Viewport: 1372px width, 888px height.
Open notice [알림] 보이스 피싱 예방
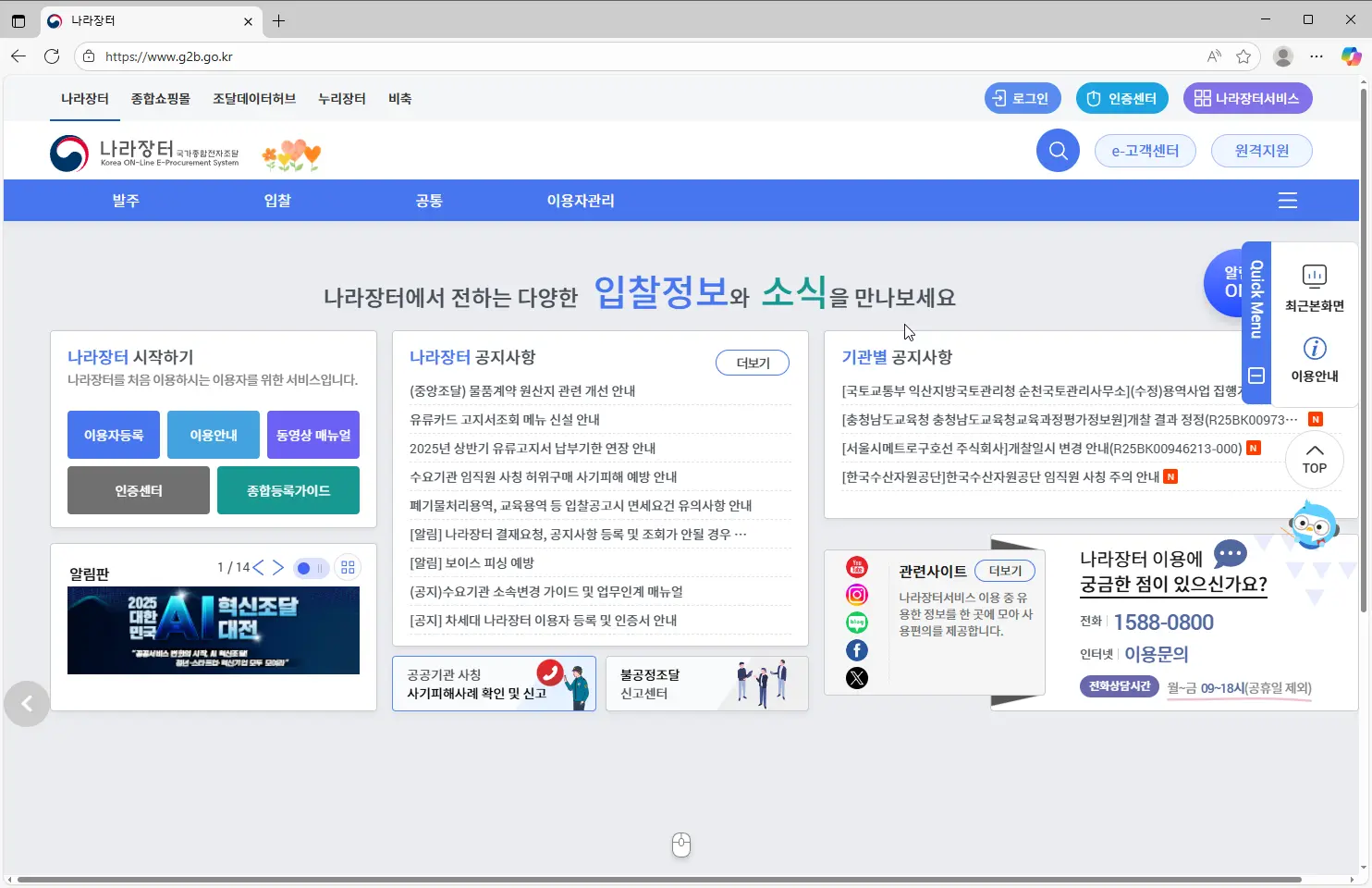472,563
